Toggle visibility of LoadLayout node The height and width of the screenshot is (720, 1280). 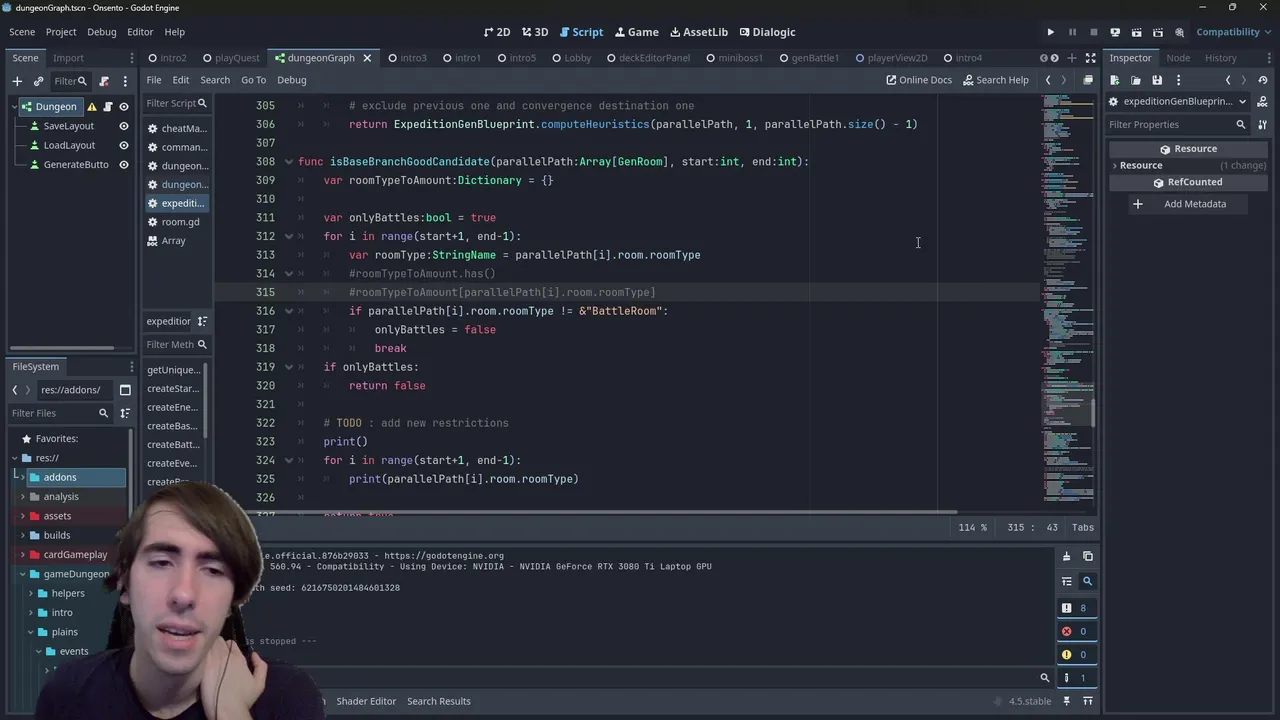point(124,145)
